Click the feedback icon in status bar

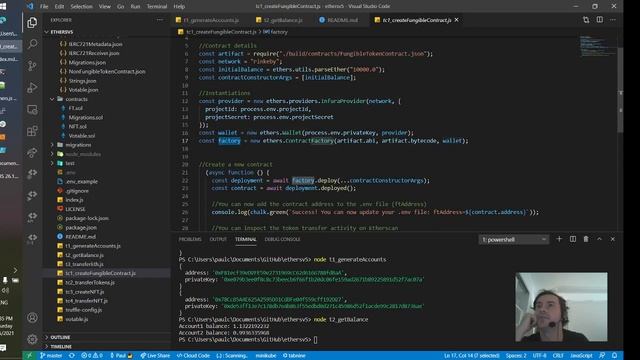pos(602,356)
